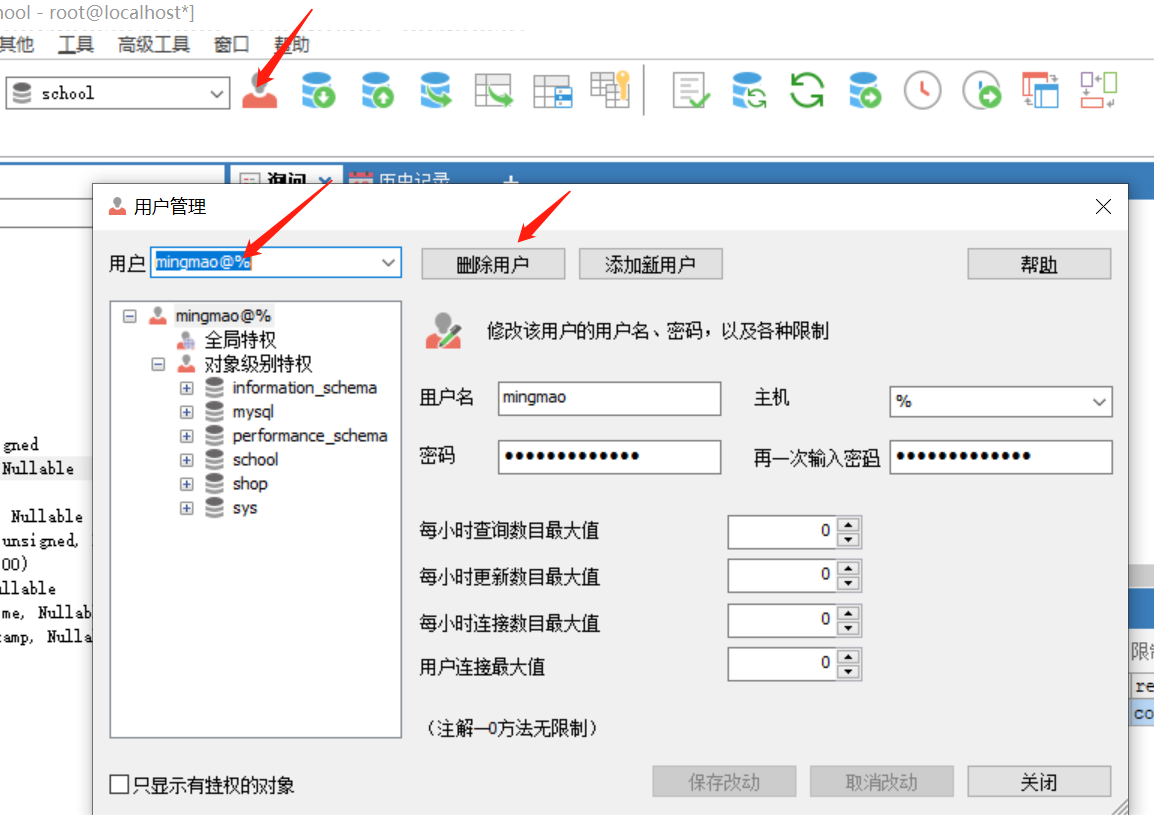Click the checklist document toolbar icon
Image resolution: width=1154 pixels, height=815 pixels.
[x=690, y=91]
